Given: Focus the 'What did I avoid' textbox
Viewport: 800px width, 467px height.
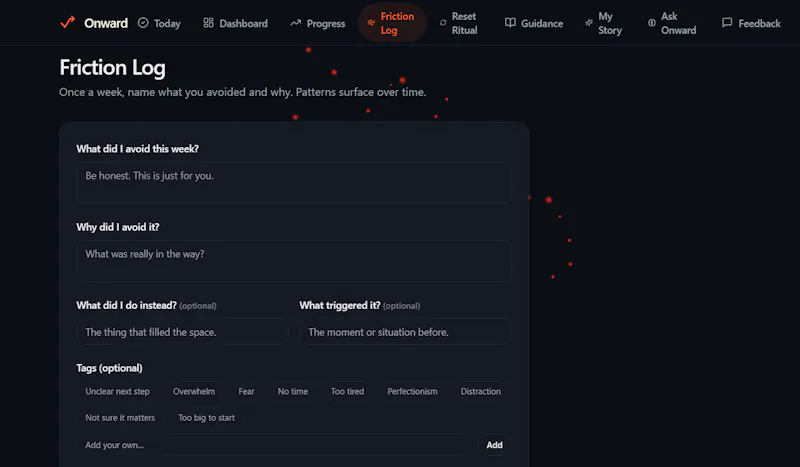Looking at the screenshot, I should click(x=293, y=183).
